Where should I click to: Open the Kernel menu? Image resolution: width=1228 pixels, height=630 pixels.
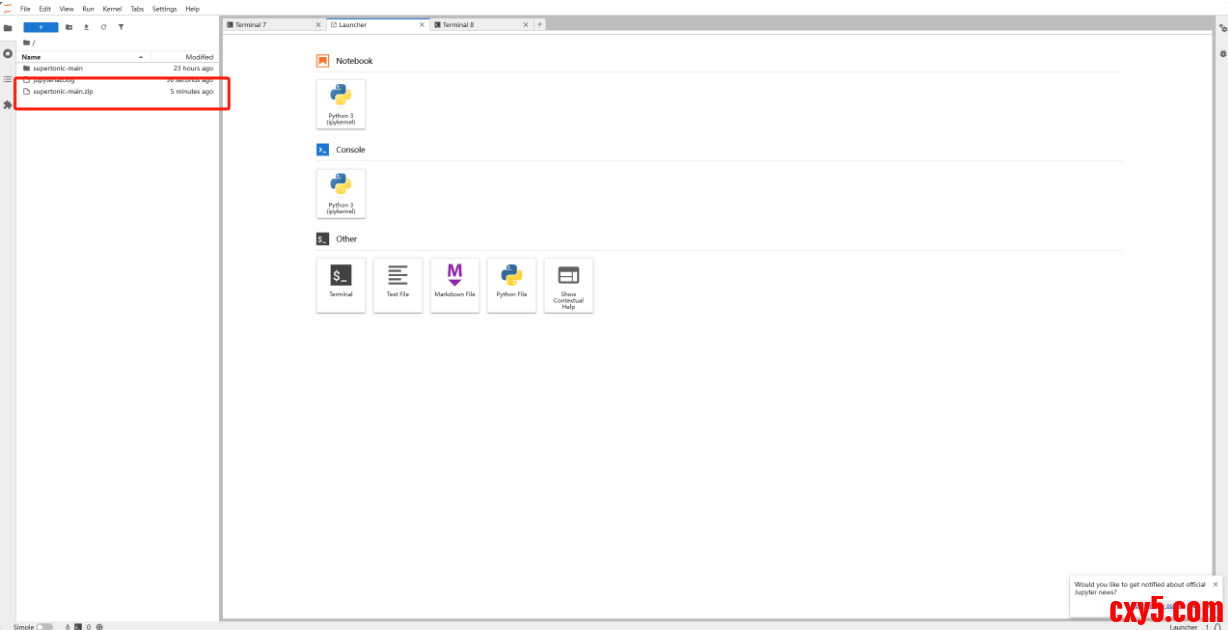click(112, 9)
